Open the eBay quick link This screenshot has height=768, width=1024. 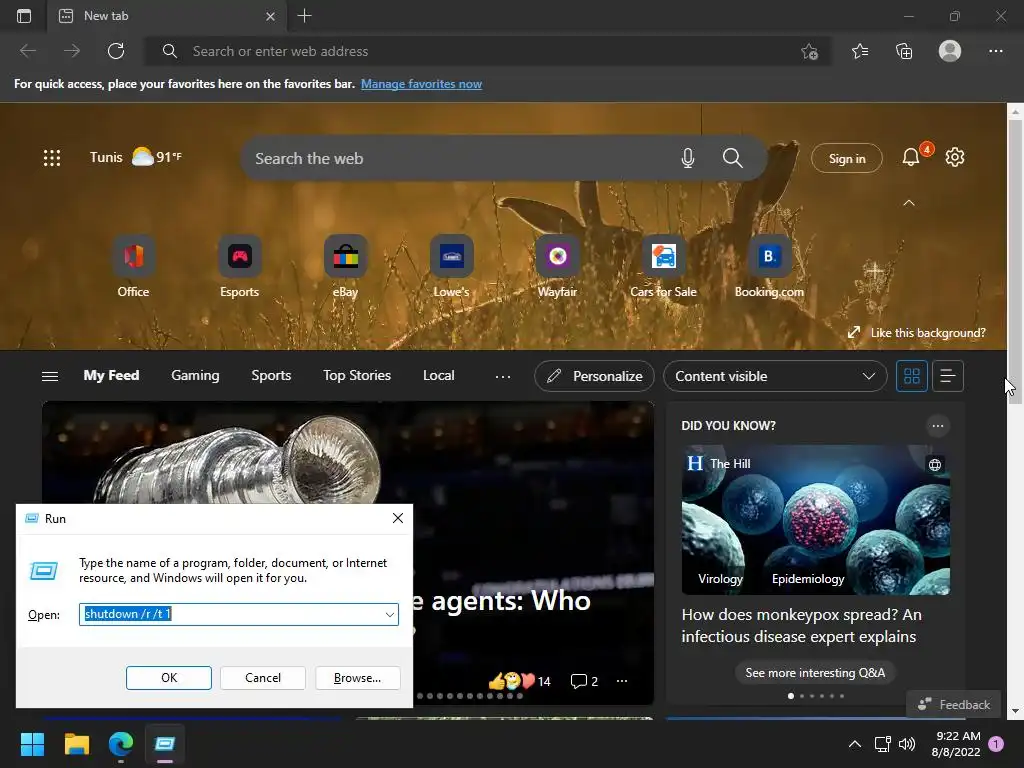tap(345, 266)
